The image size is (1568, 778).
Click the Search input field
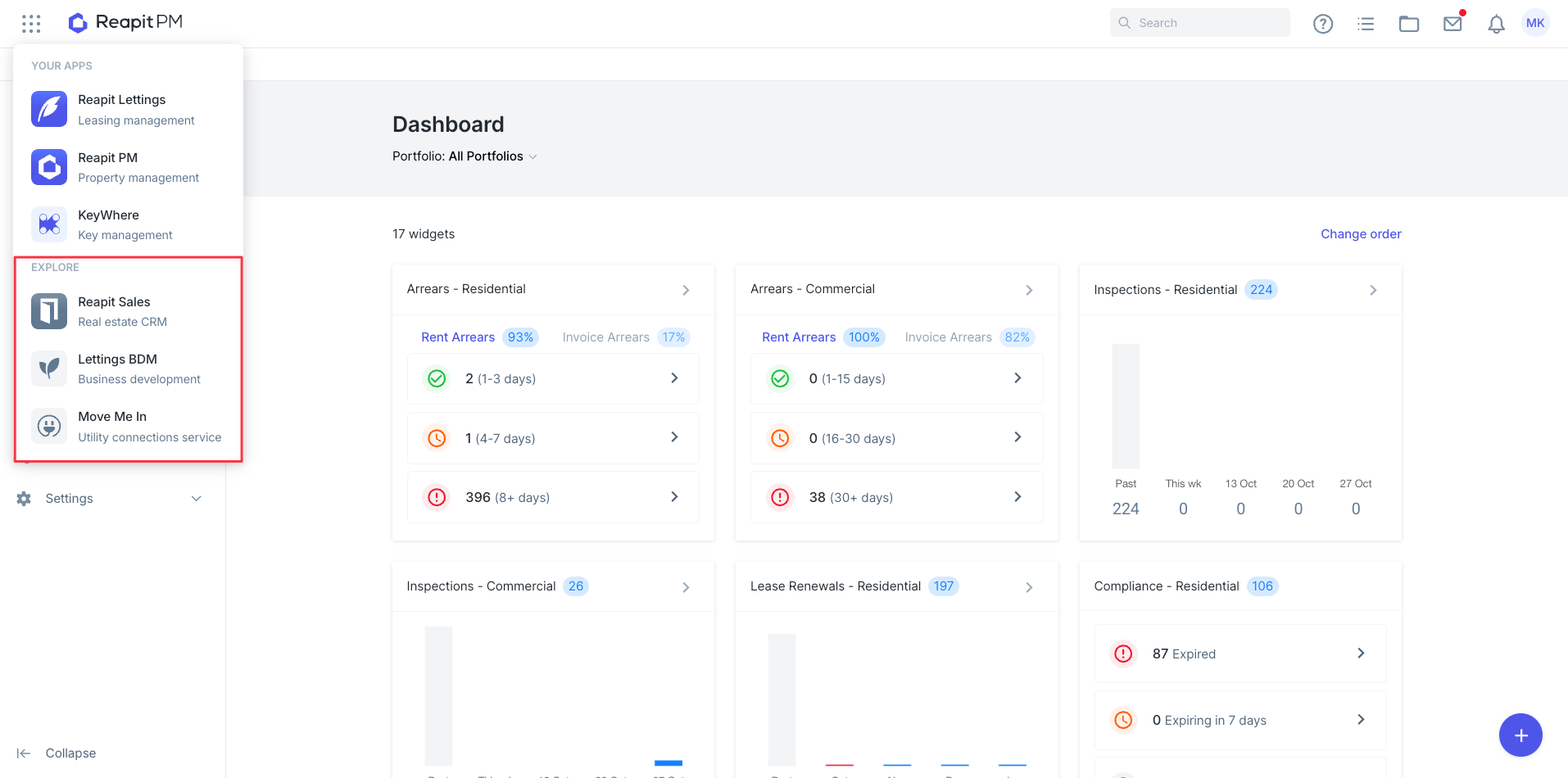pyautogui.click(x=1200, y=23)
